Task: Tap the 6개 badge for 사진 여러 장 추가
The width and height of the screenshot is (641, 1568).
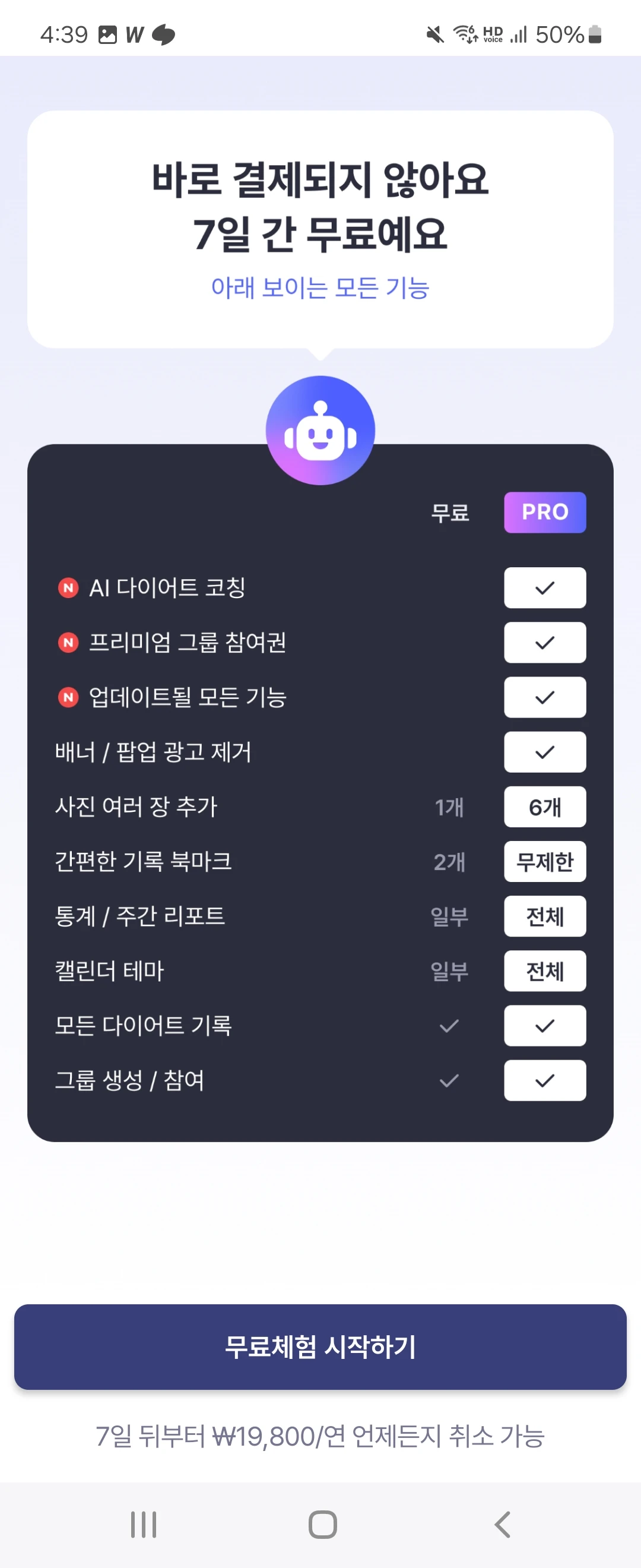Action: (x=545, y=807)
